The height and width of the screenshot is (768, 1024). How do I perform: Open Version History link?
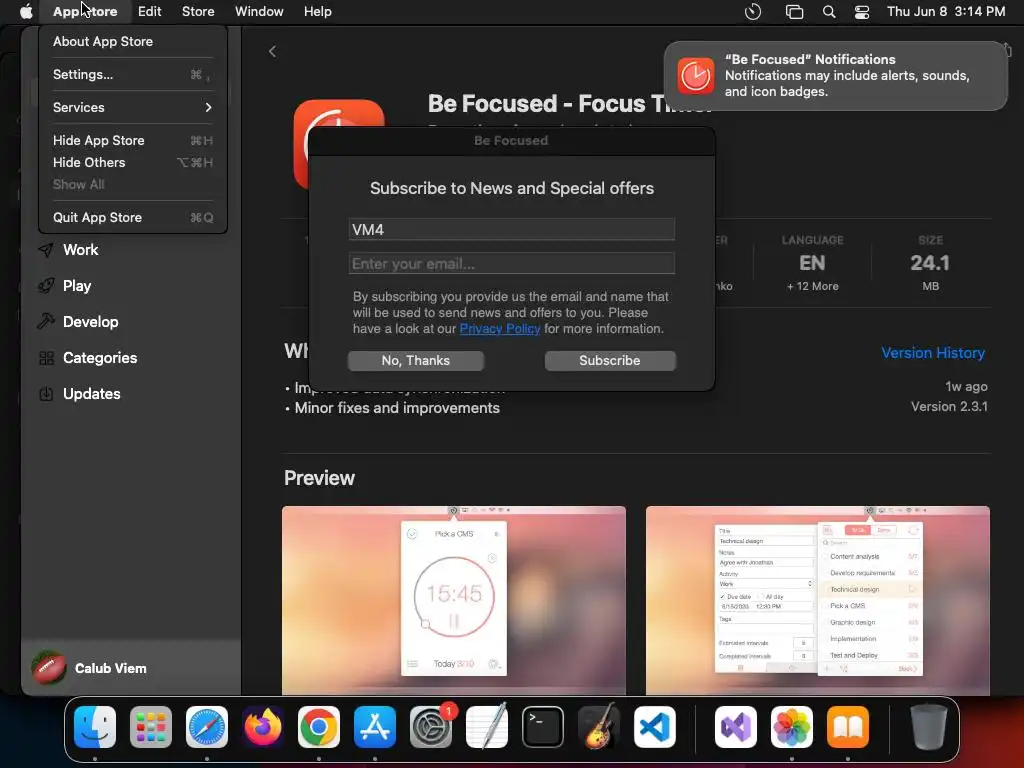click(x=933, y=353)
